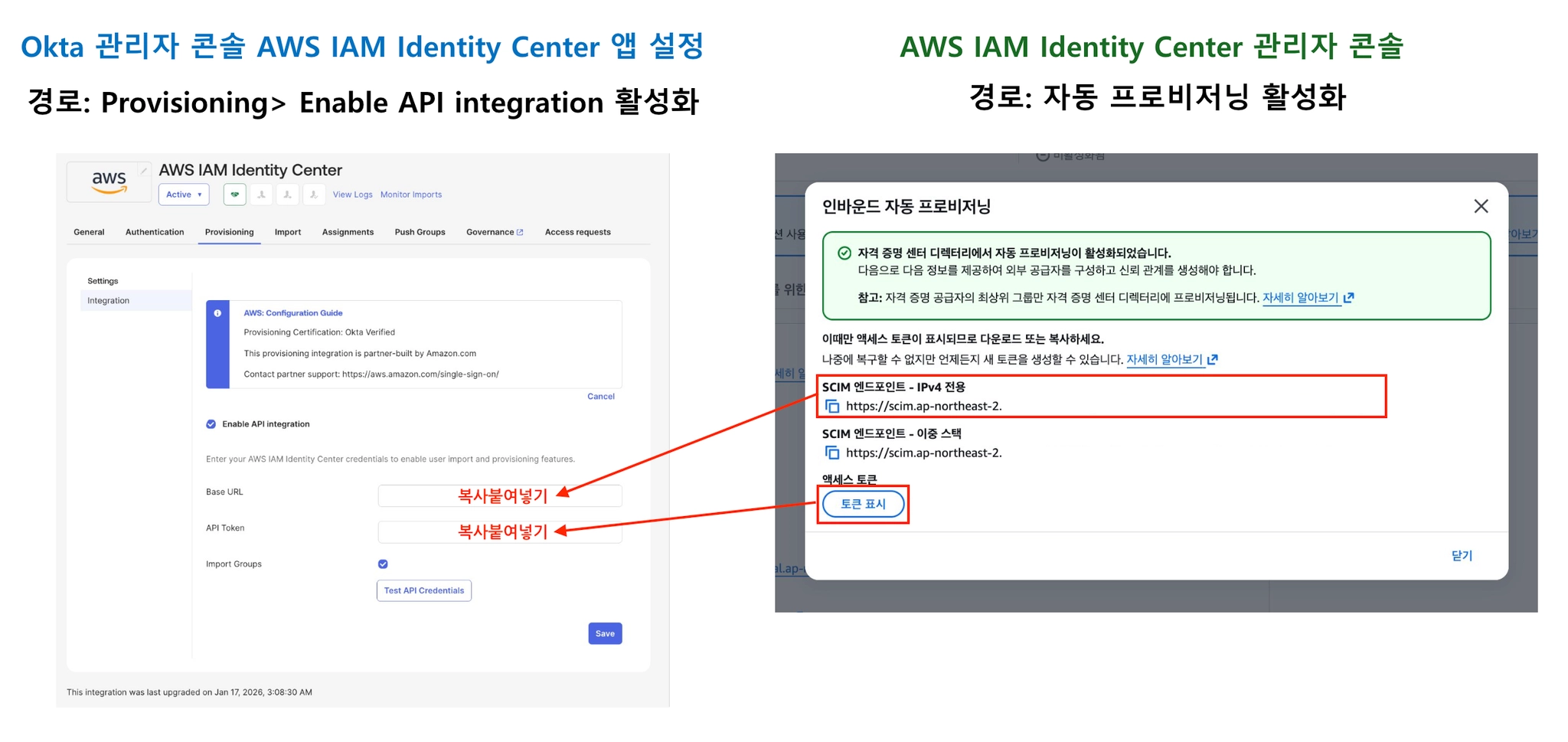Close the 인바운드 자동 프로비저닝 dialog with the X
This screenshot has width=1568, height=742.
[1481, 206]
